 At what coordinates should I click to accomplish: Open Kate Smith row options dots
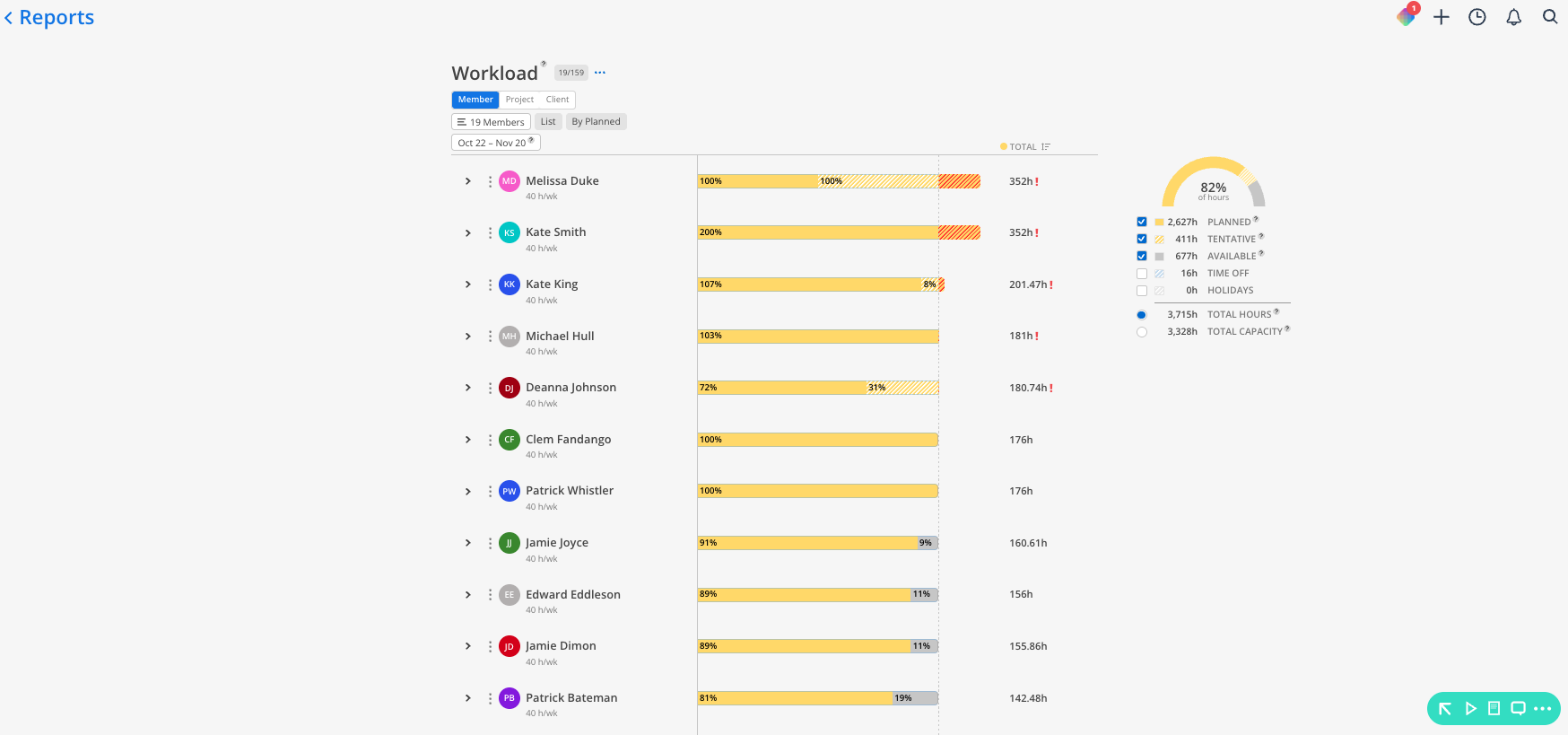(490, 232)
